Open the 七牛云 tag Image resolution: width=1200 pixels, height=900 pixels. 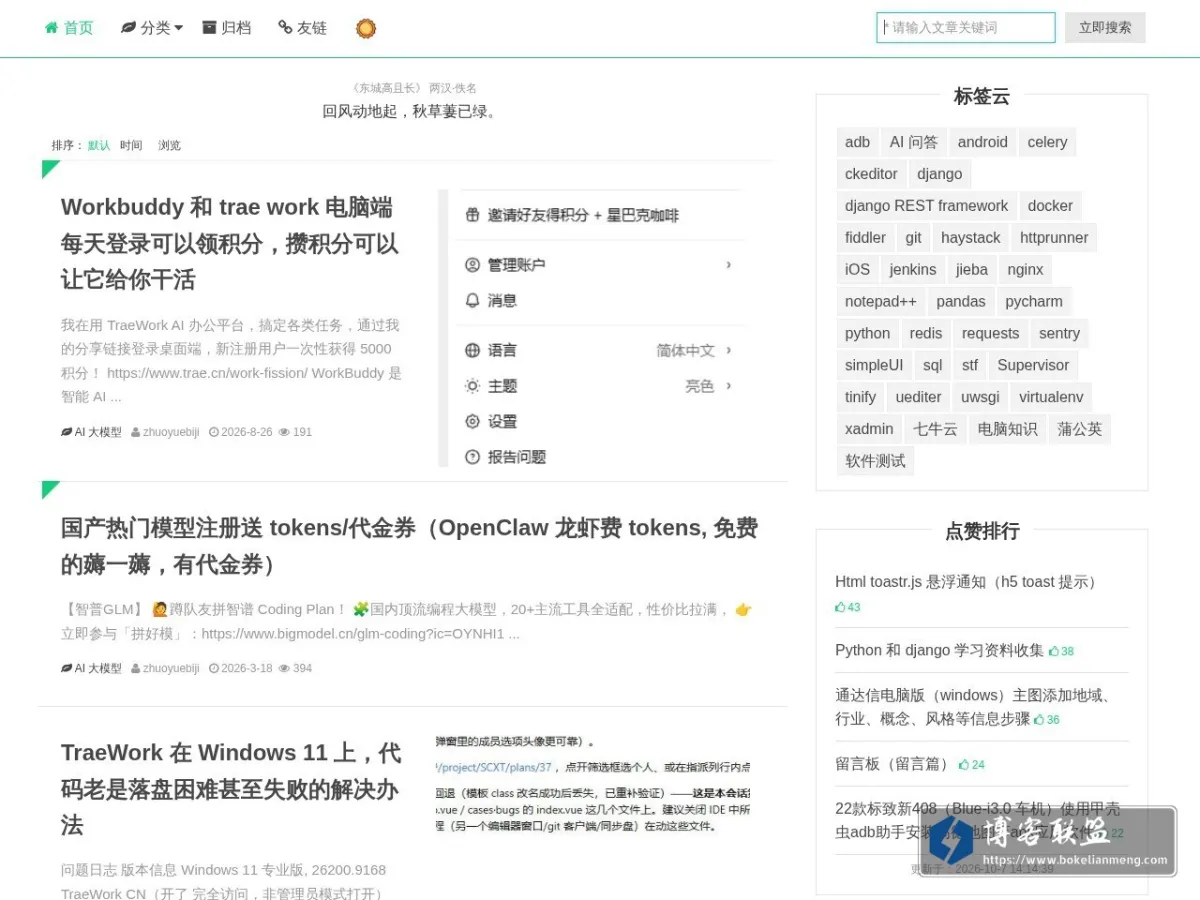[x=936, y=430]
